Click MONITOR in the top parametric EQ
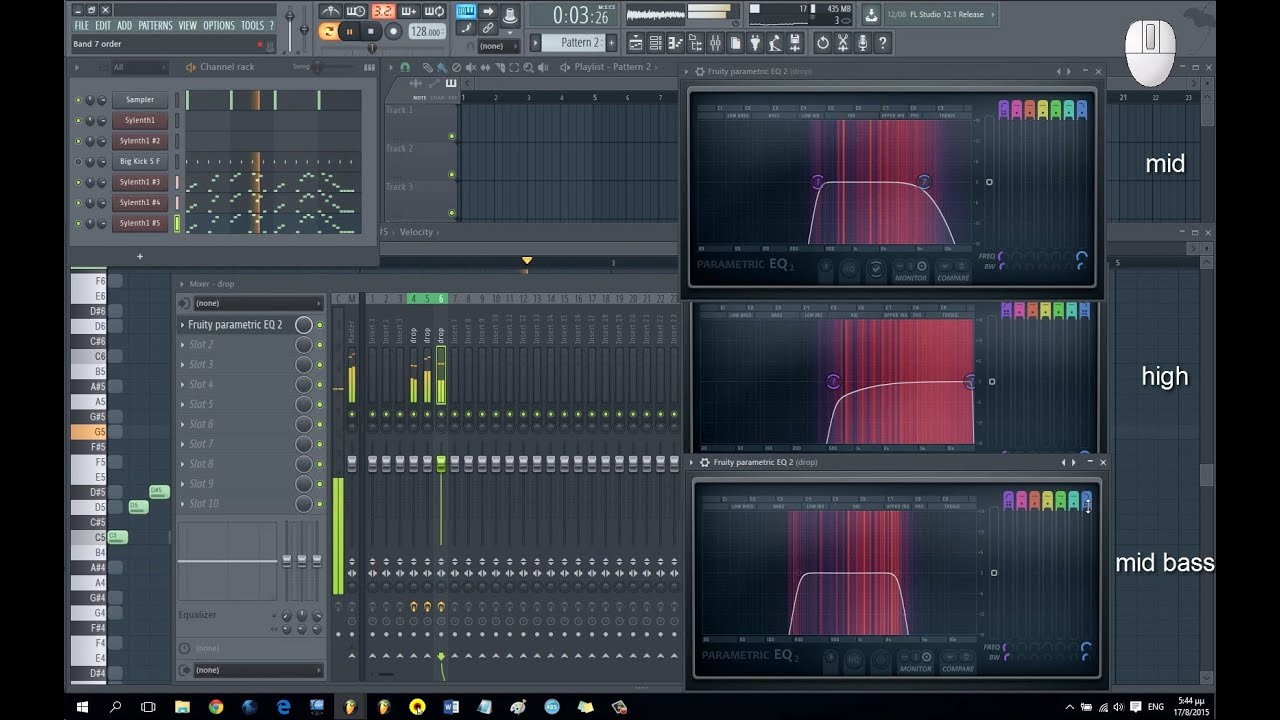The height and width of the screenshot is (720, 1280). [911, 278]
